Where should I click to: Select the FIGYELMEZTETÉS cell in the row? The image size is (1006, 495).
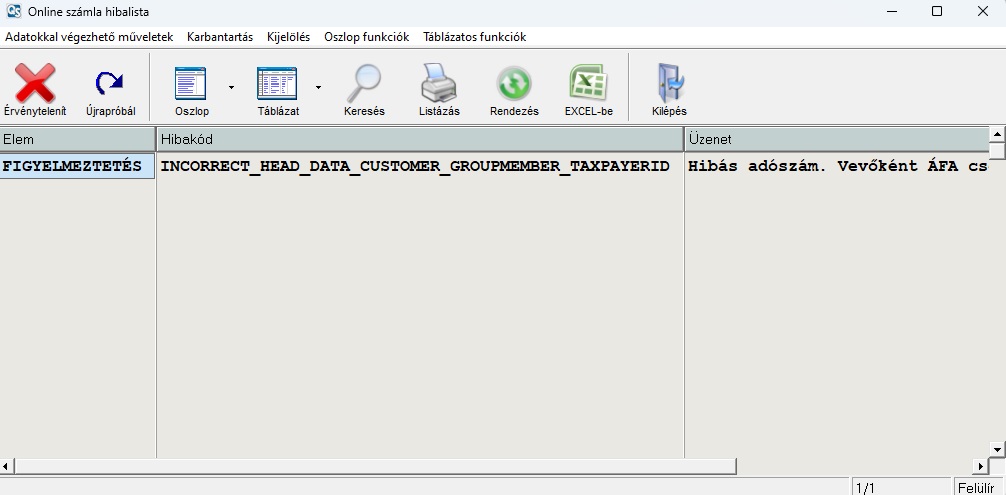pos(77,166)
